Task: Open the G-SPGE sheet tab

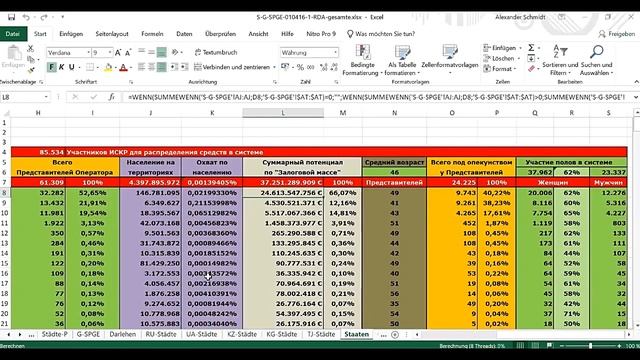Action: [88, 334]
